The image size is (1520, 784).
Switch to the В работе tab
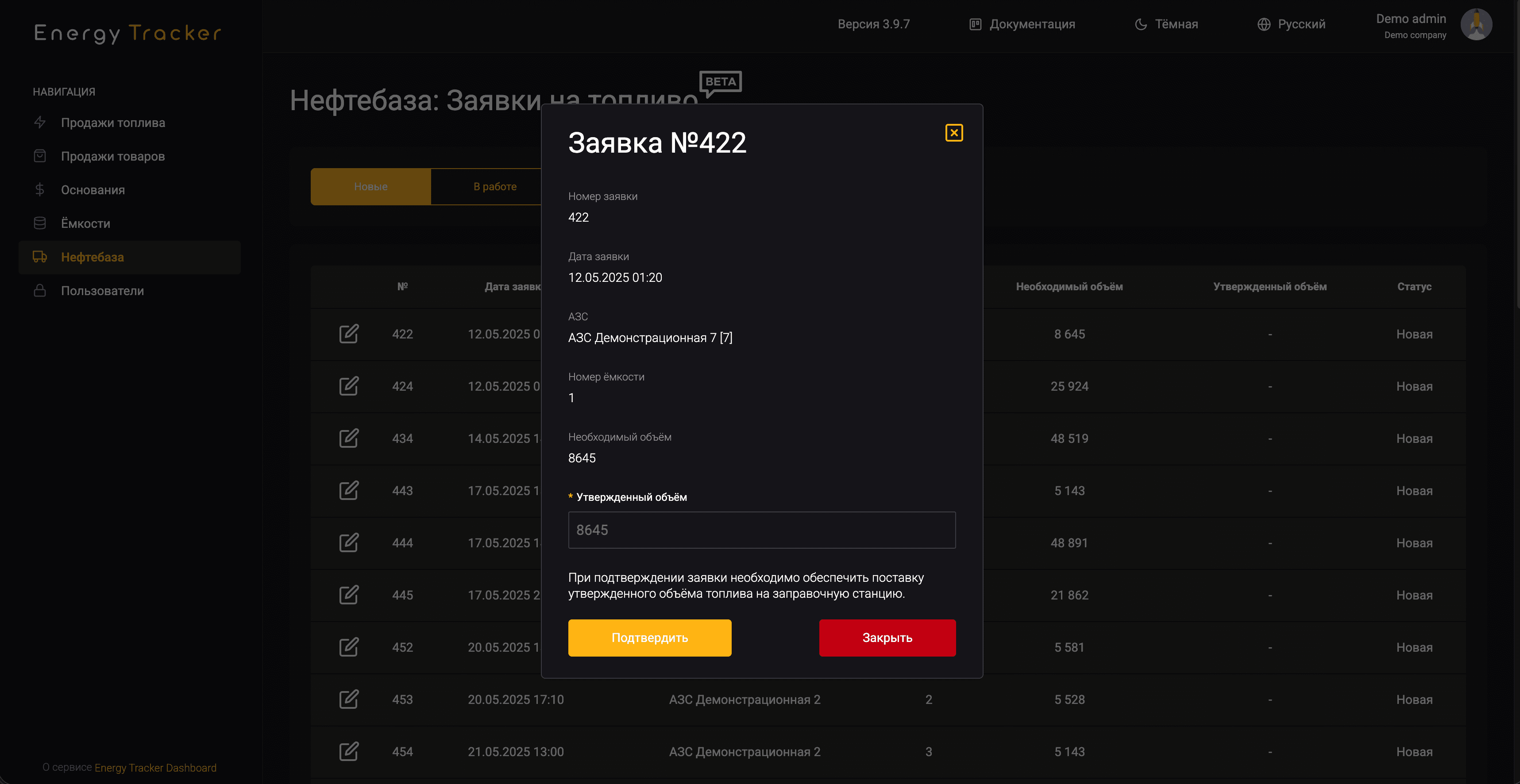click(x=494, y=186)
